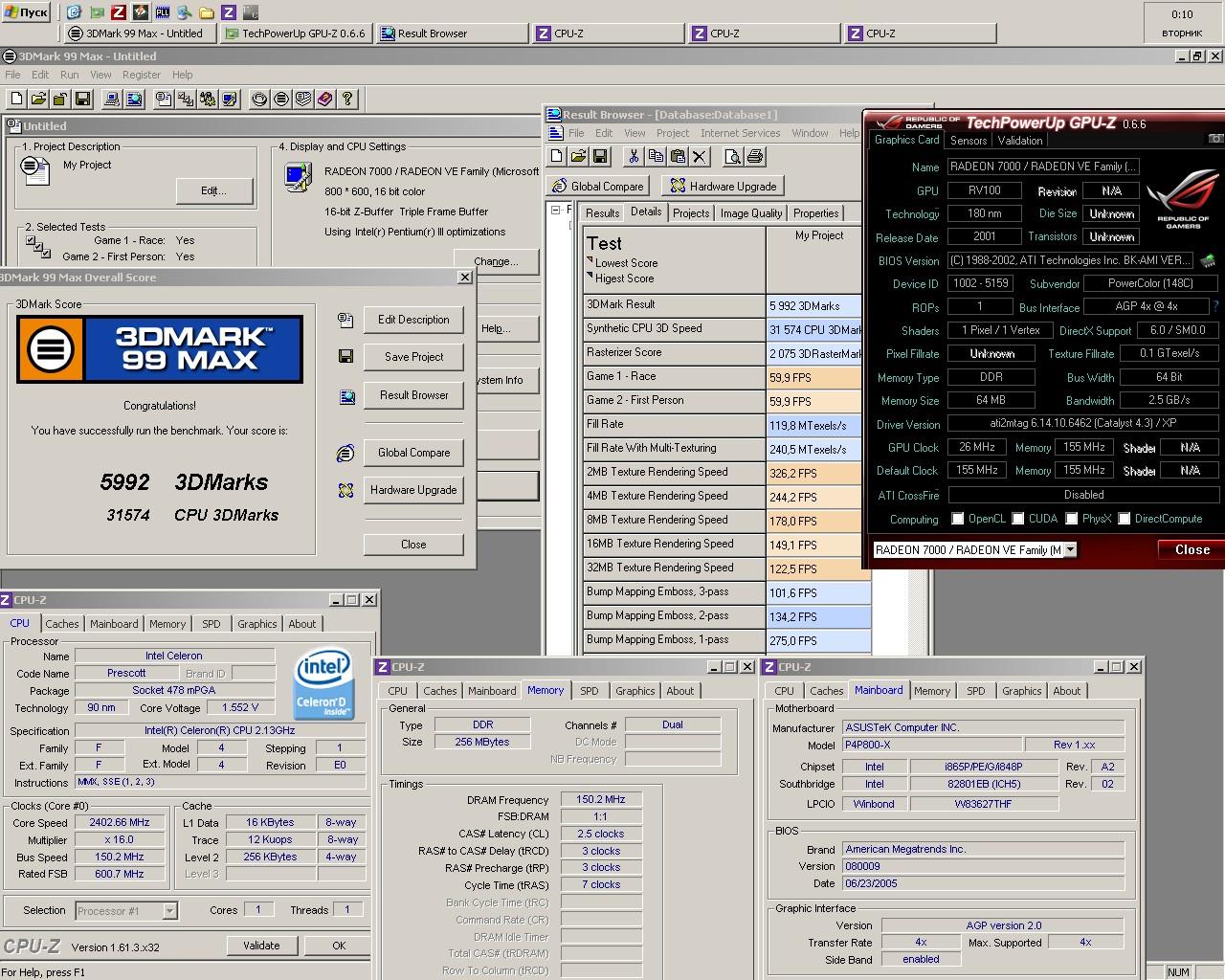Image resolution: width=1225 pixels, height=980 pixels.
Task: Click GPU-Z BIOS save chip icon
Action: click(1208, 260)
